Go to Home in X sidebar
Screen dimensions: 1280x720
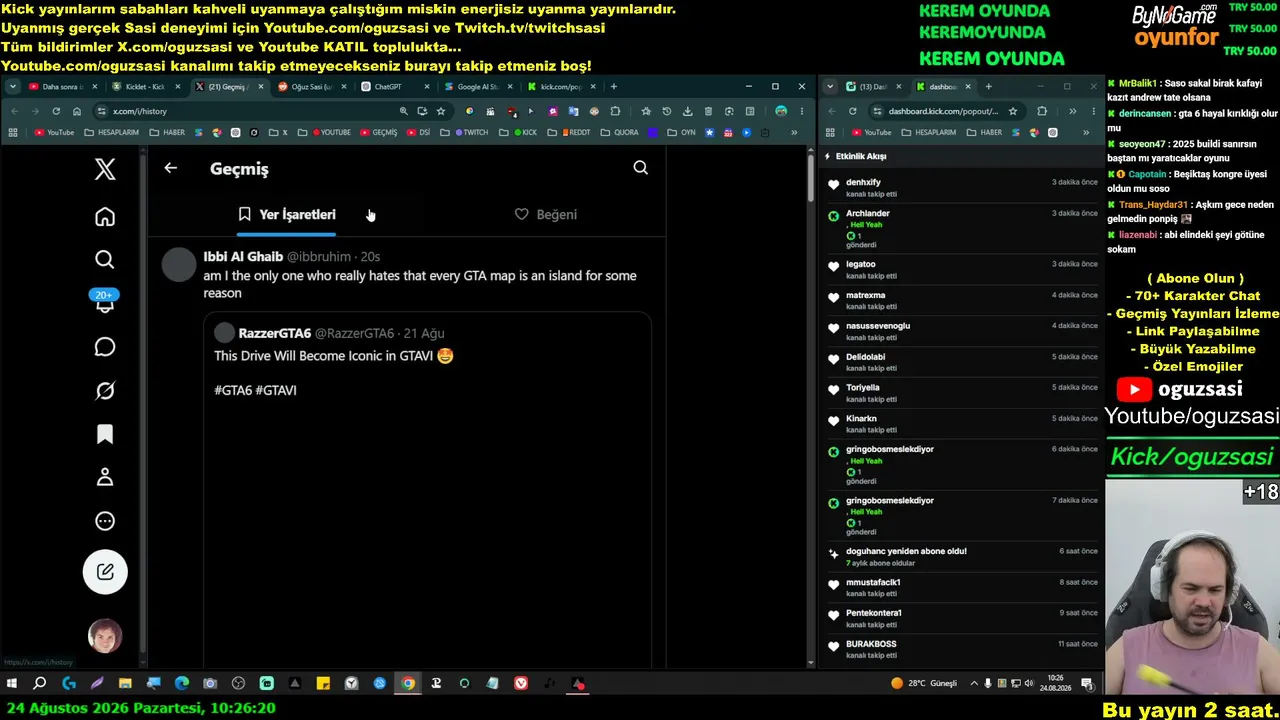[105, 217]
